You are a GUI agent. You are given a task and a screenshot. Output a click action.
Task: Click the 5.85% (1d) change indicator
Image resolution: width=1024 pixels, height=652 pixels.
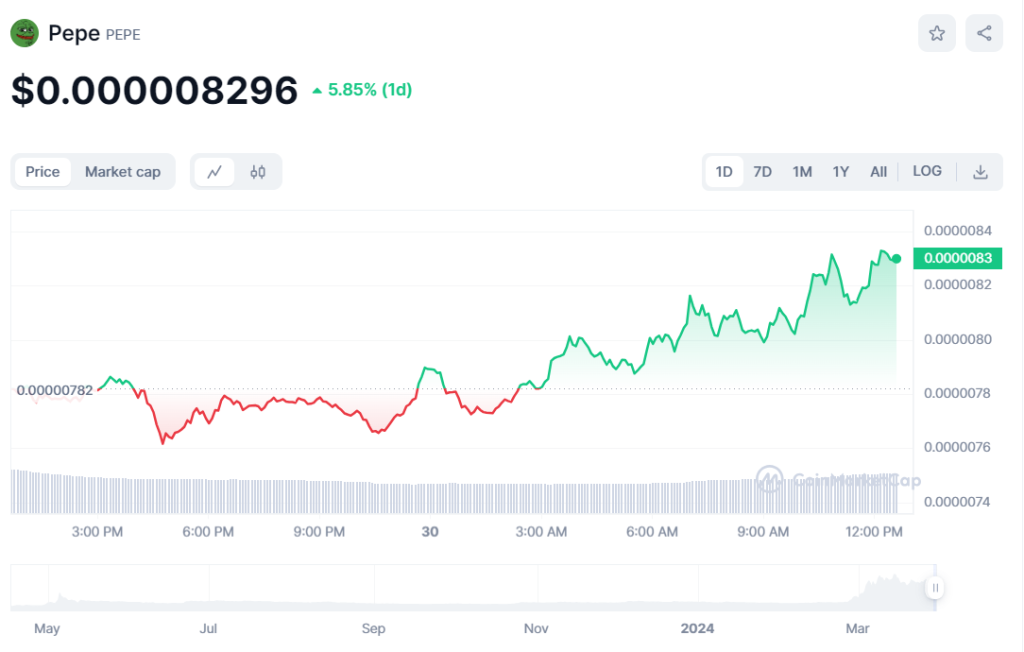coord(362,90)
